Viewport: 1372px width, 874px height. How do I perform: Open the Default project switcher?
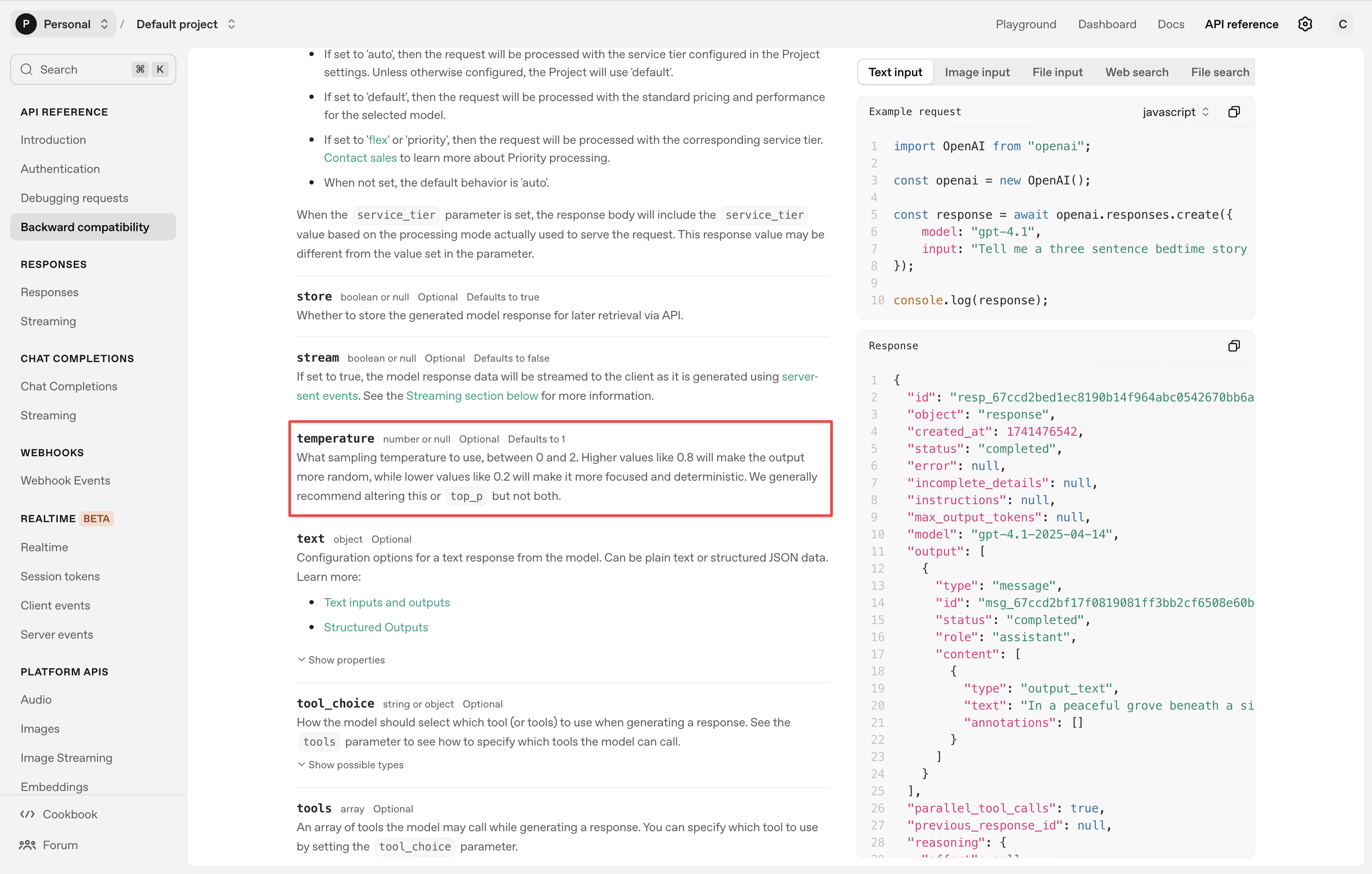point(186,24)
